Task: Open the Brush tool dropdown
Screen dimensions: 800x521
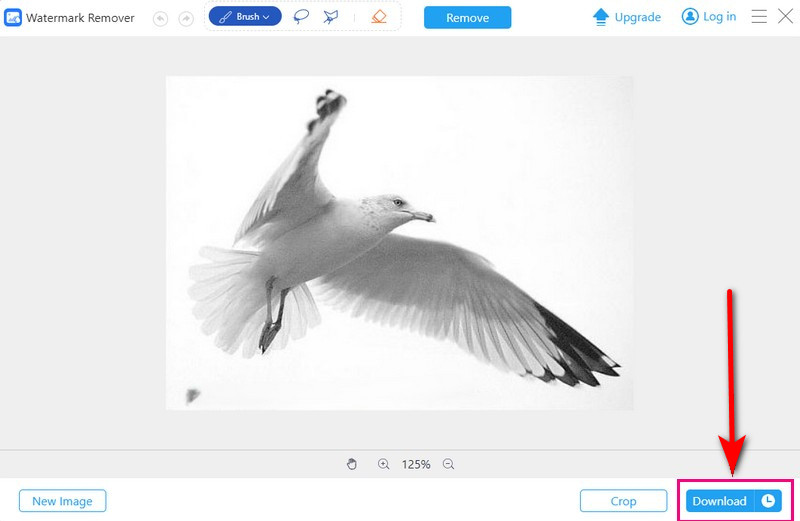Action: coord(245,17)
